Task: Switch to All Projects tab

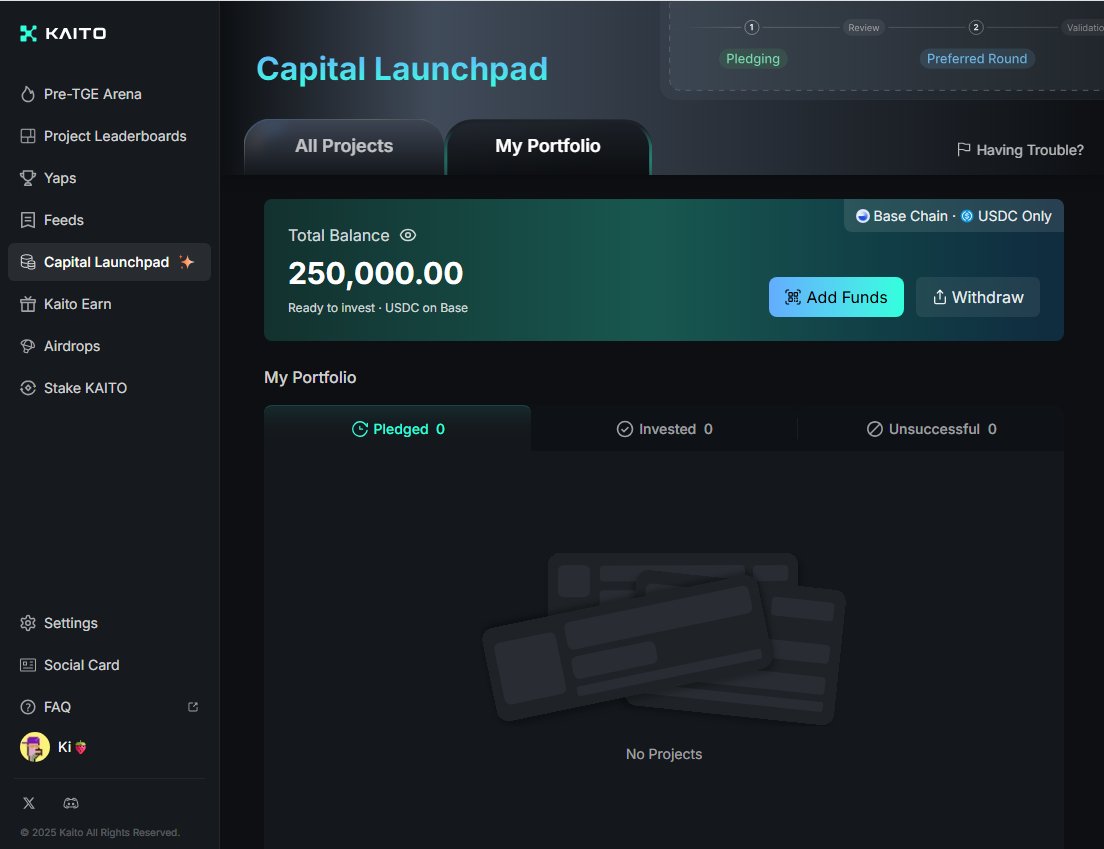Action: [x=344, y=146]
